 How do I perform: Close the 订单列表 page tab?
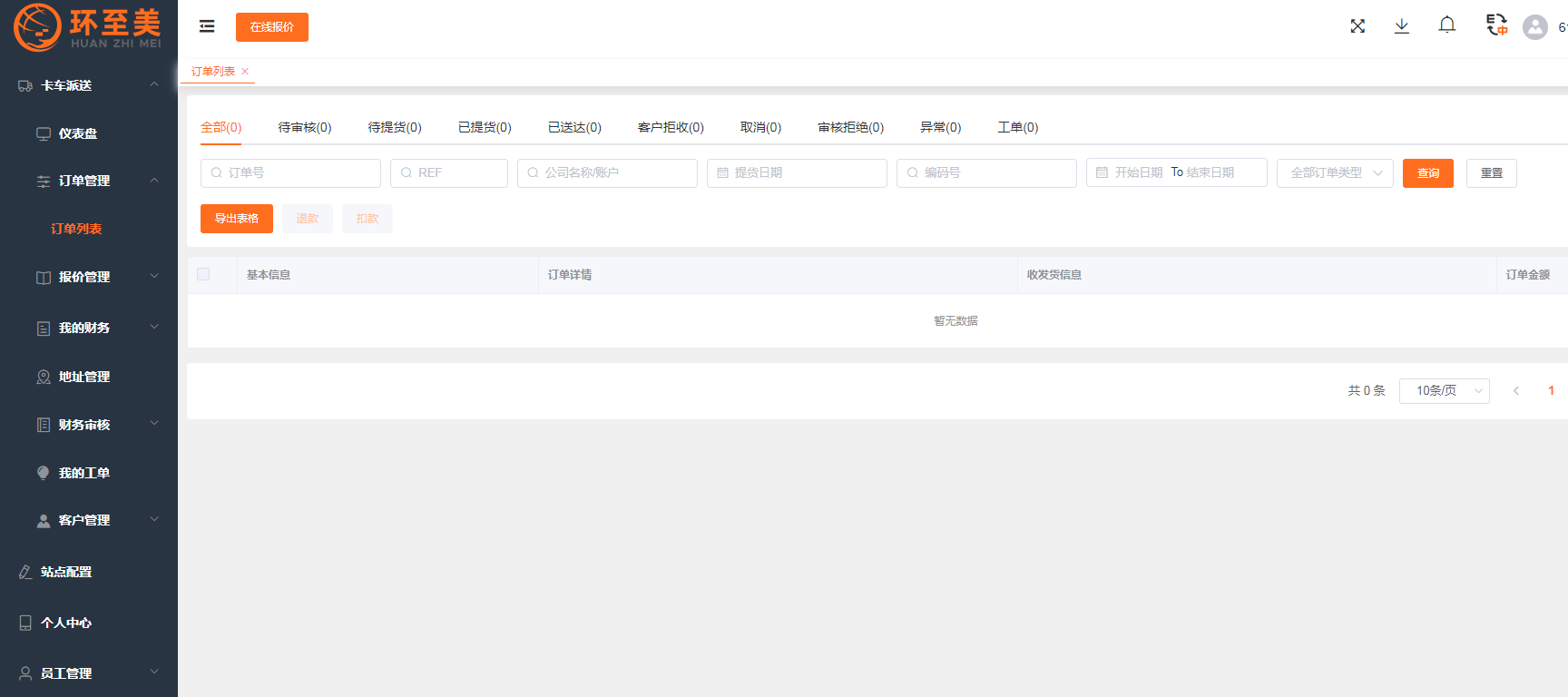[245, 72]
